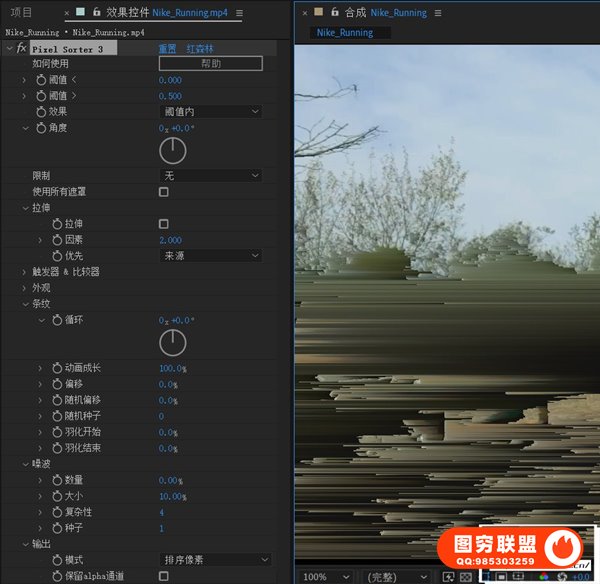600x584 pixels.
Task: Click the transparency grid toggle icon
Action: pos(465,577)
